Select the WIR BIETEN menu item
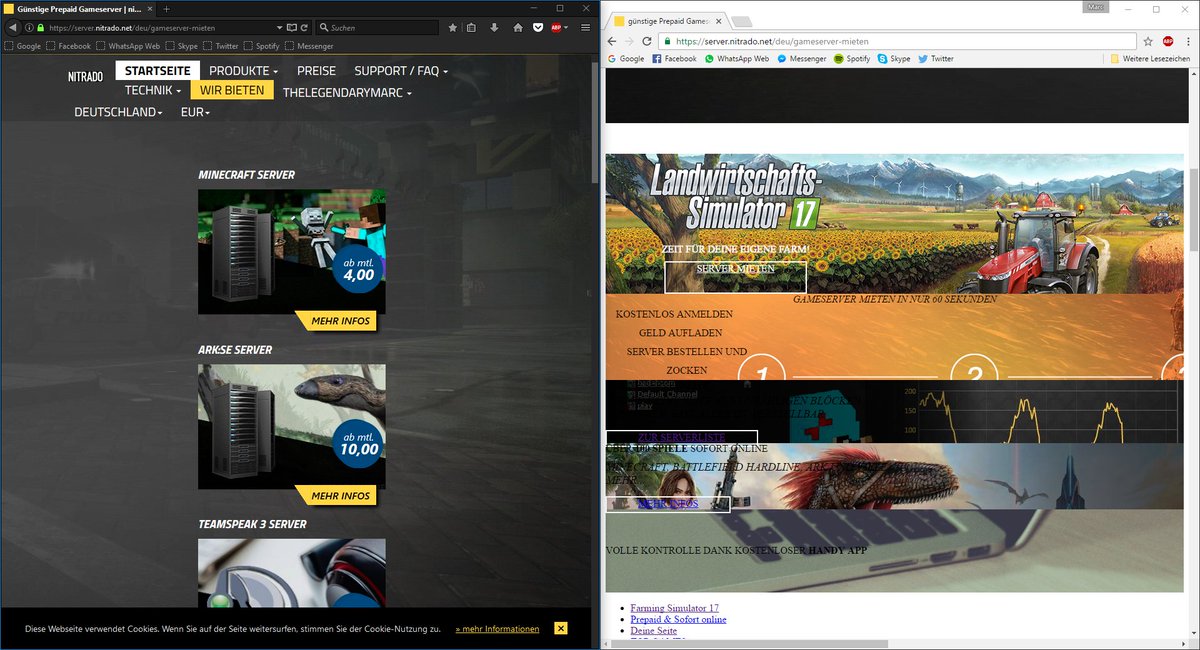Image resolution: width=1200 pixels, height=650 pixels. tap(232, 90)
